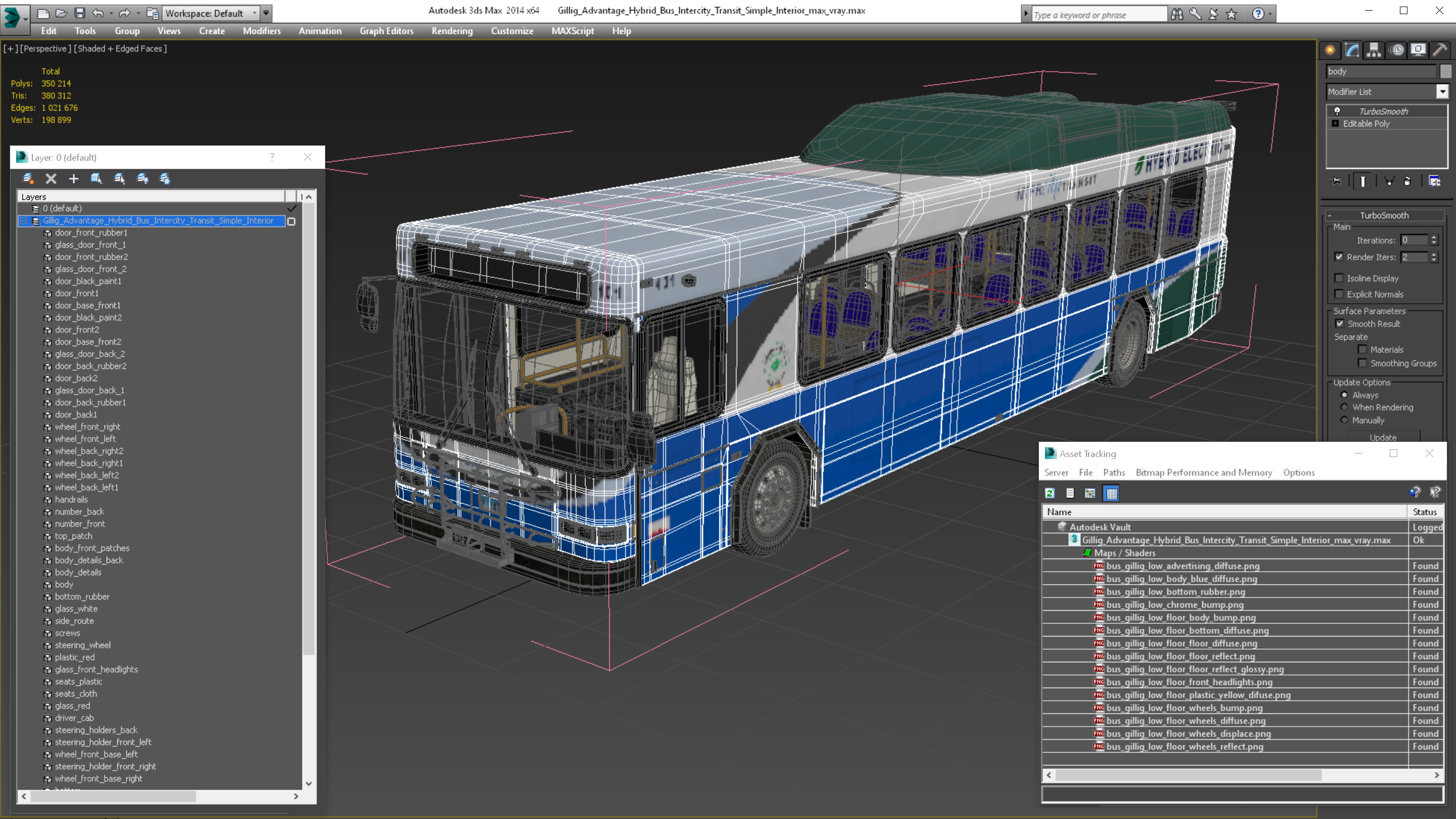Enable the Isoline Display checkbox
This screenshot has width=1456, height=819.
coord(1339,278)
